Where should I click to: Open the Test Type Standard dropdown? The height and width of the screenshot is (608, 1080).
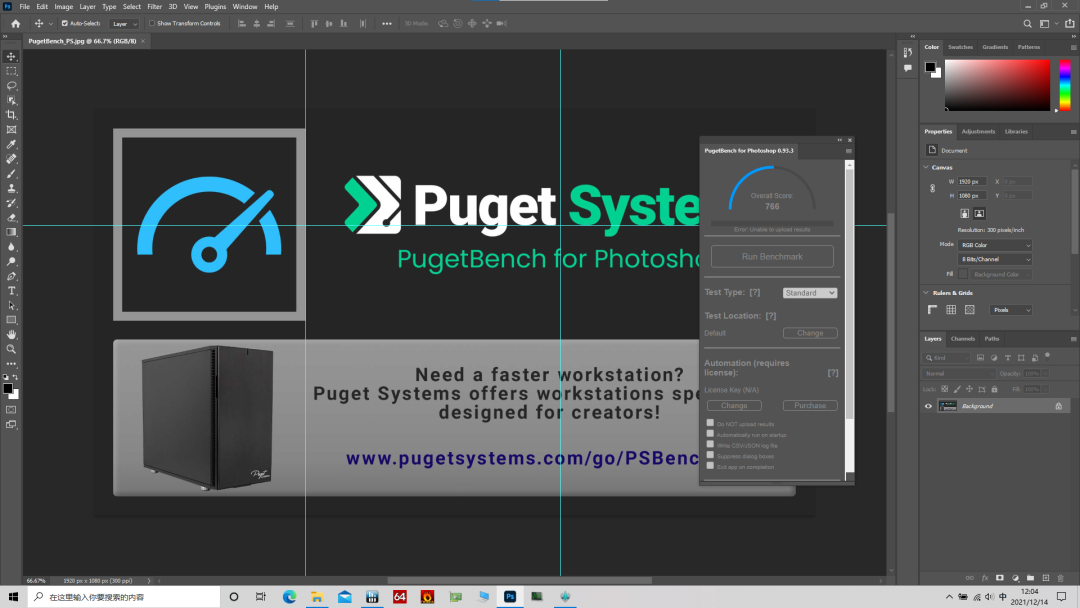[x=810, y=293]
